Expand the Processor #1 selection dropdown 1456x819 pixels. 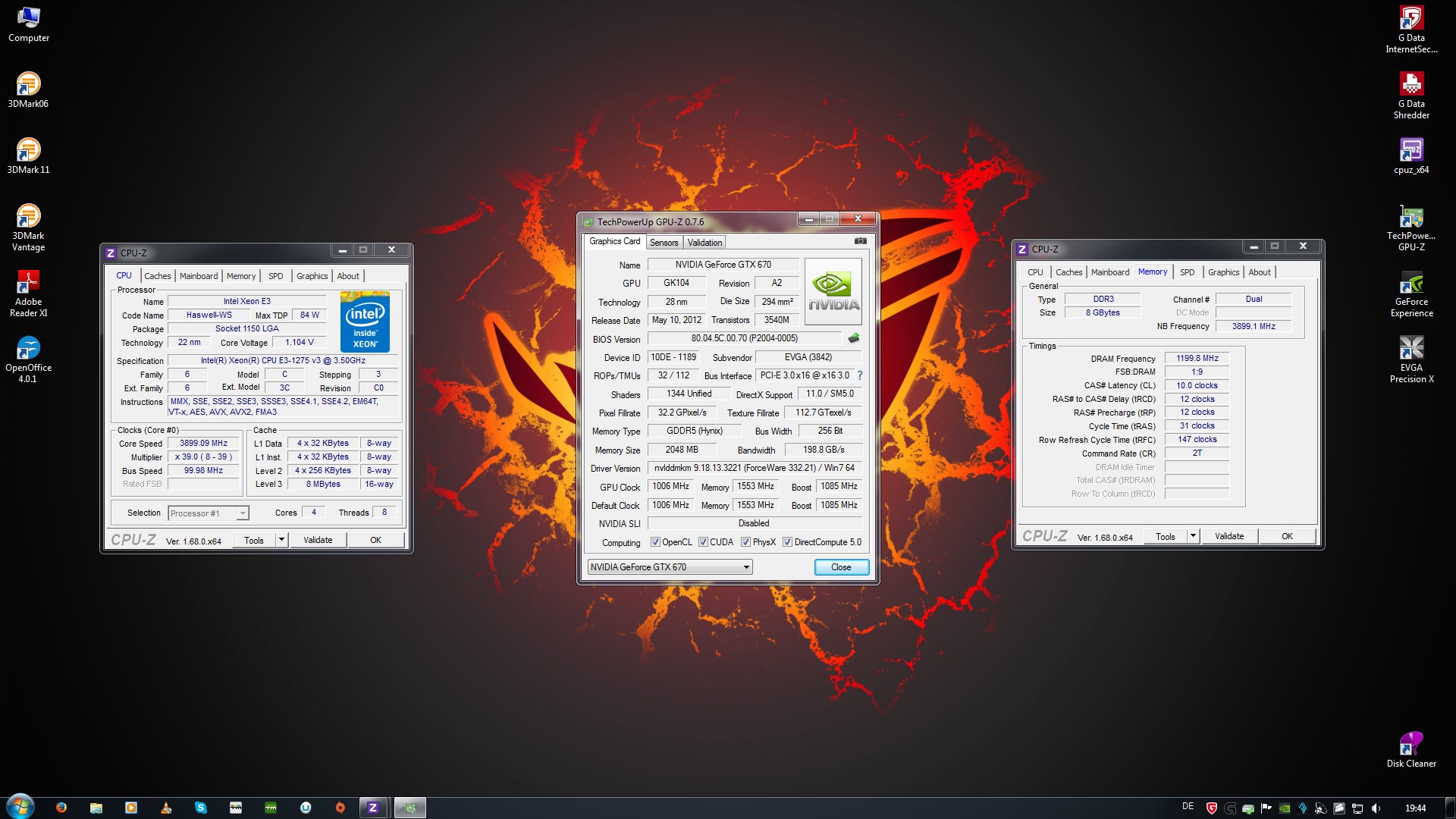(242, 513)
